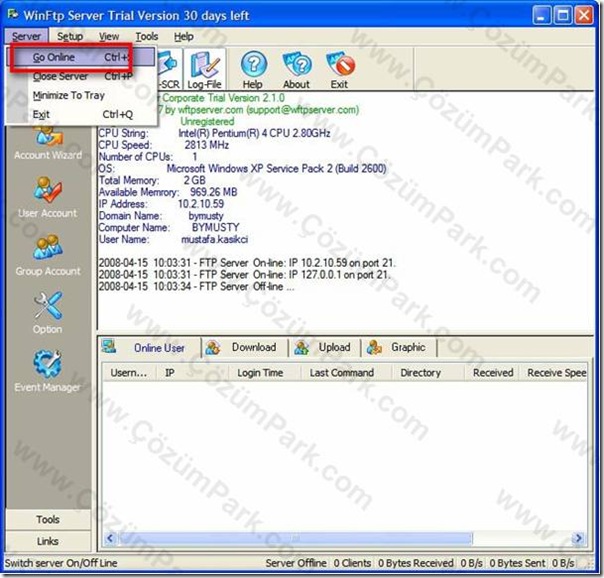Viewport: 604px width, 578px height.
Task: Open Event Manager in sidebar
Action: coord(48,370)
